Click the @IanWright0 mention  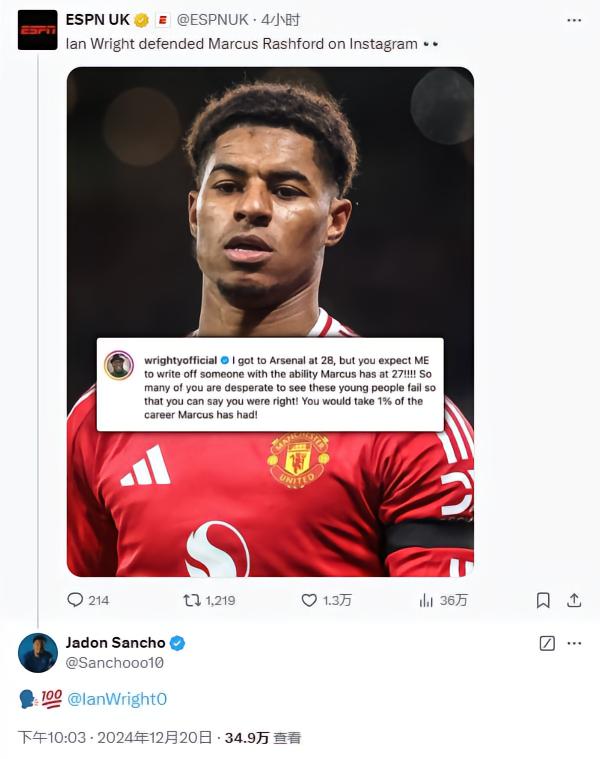117,700
